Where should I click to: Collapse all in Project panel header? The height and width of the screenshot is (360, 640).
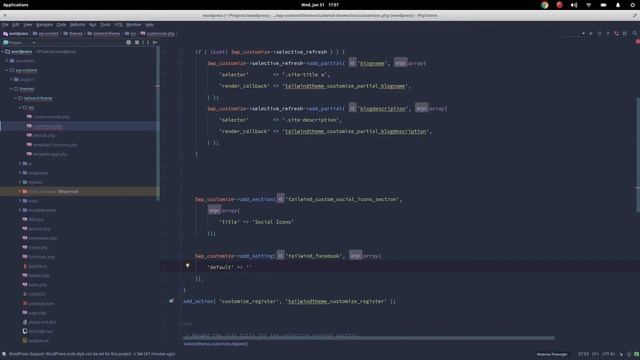tap(137, 42)
